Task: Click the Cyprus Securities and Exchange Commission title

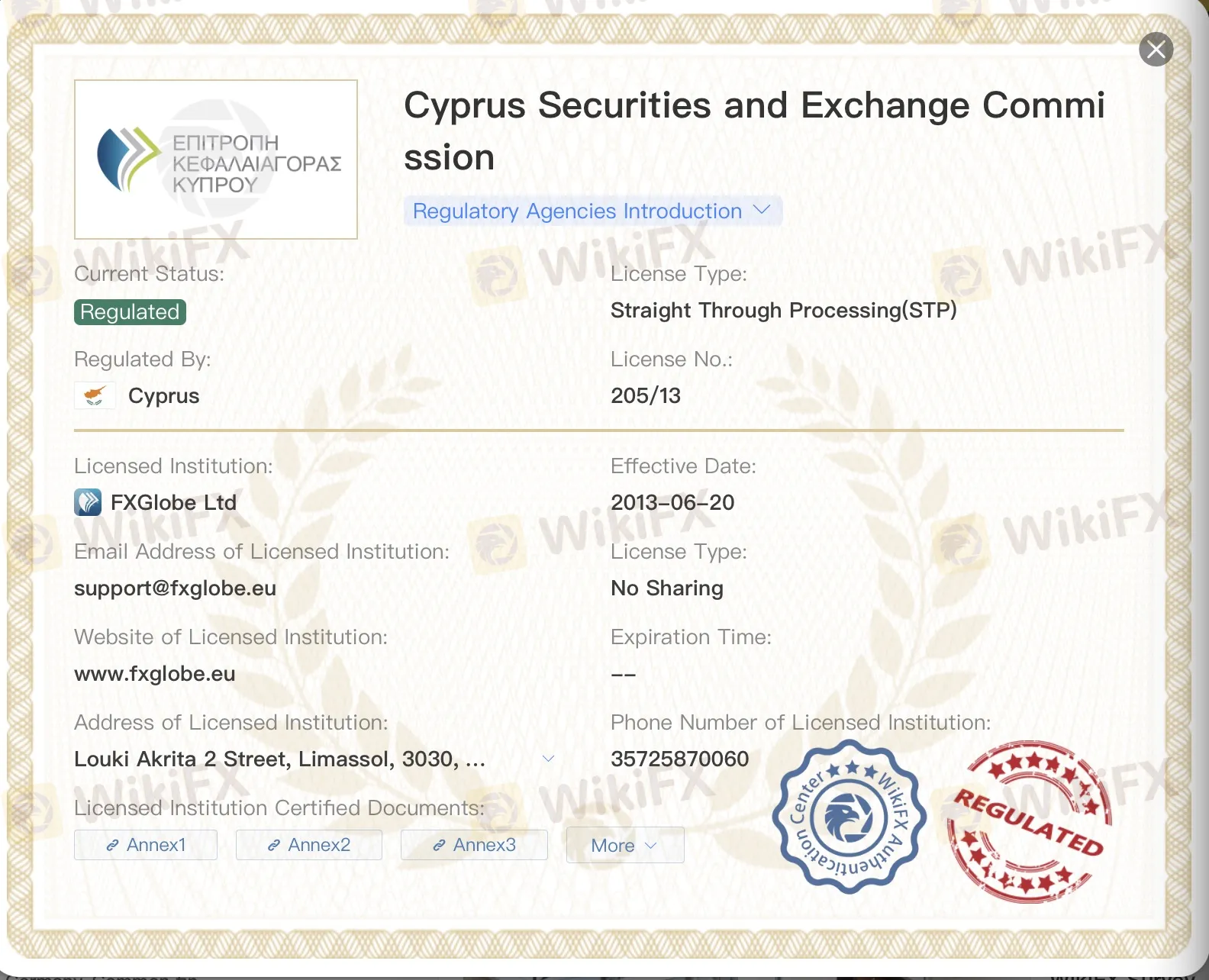Action: [x=754, y=131]
